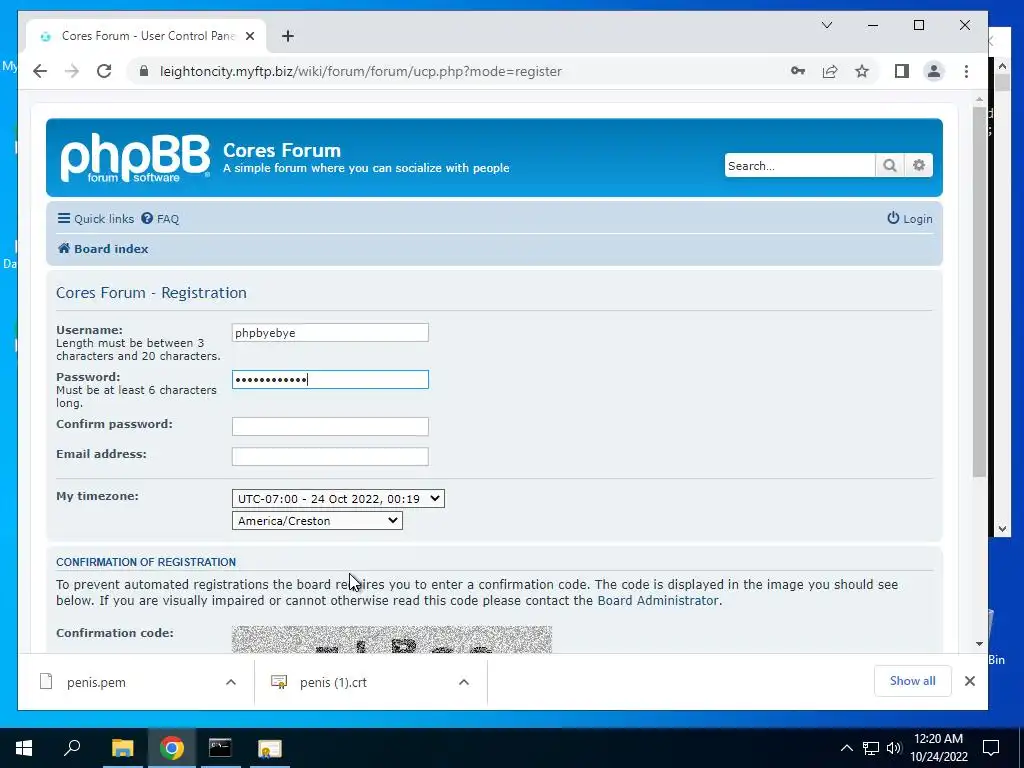Click the Username field

330,332
